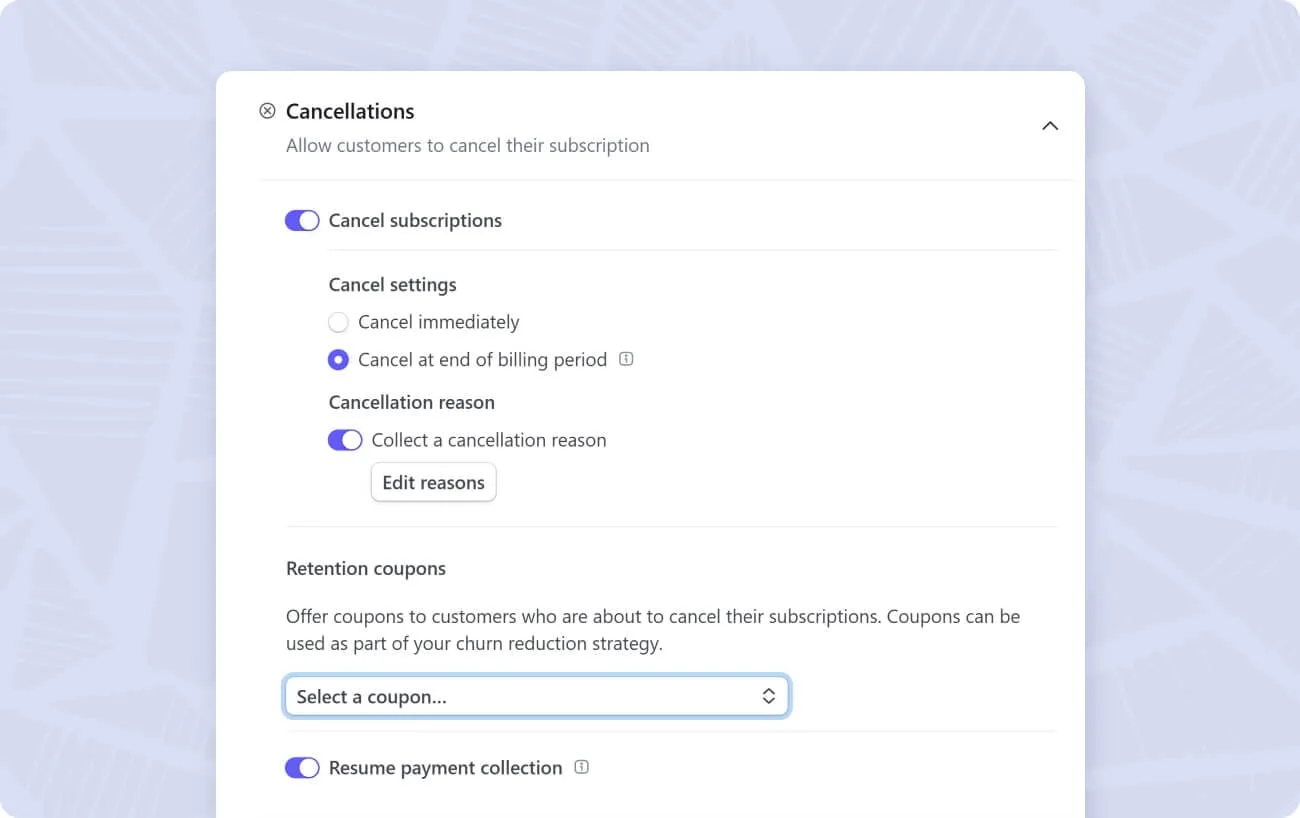The width and height of the screenshot is (1300, 818).
Task: Click the Cancellations section heading
Action: pyautogui.click(x=350, y=111)
